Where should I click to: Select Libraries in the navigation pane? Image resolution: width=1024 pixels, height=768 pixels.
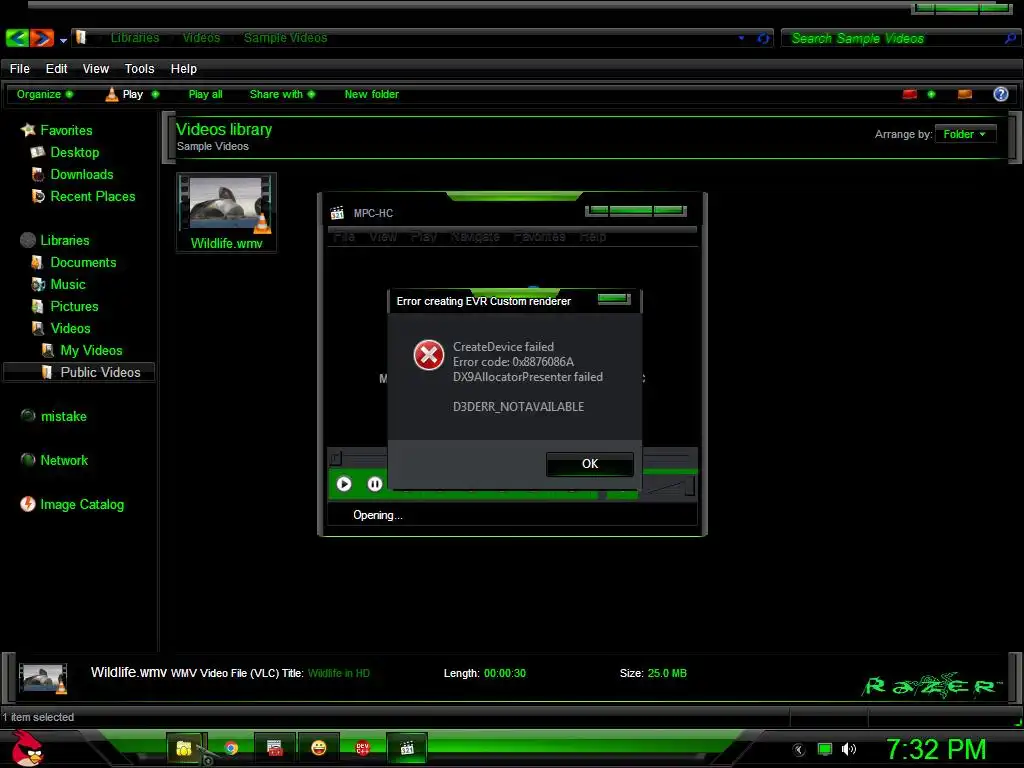tap(65, 240)
